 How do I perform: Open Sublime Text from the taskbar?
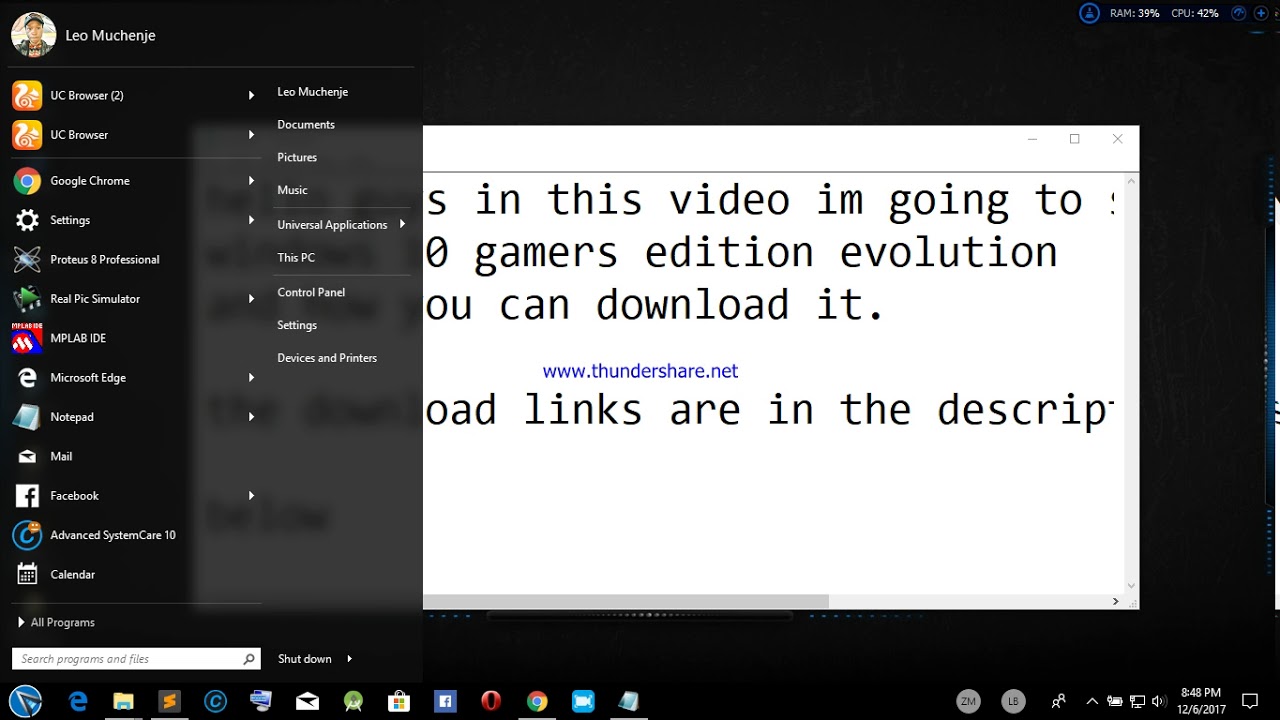tap(169, 701)
